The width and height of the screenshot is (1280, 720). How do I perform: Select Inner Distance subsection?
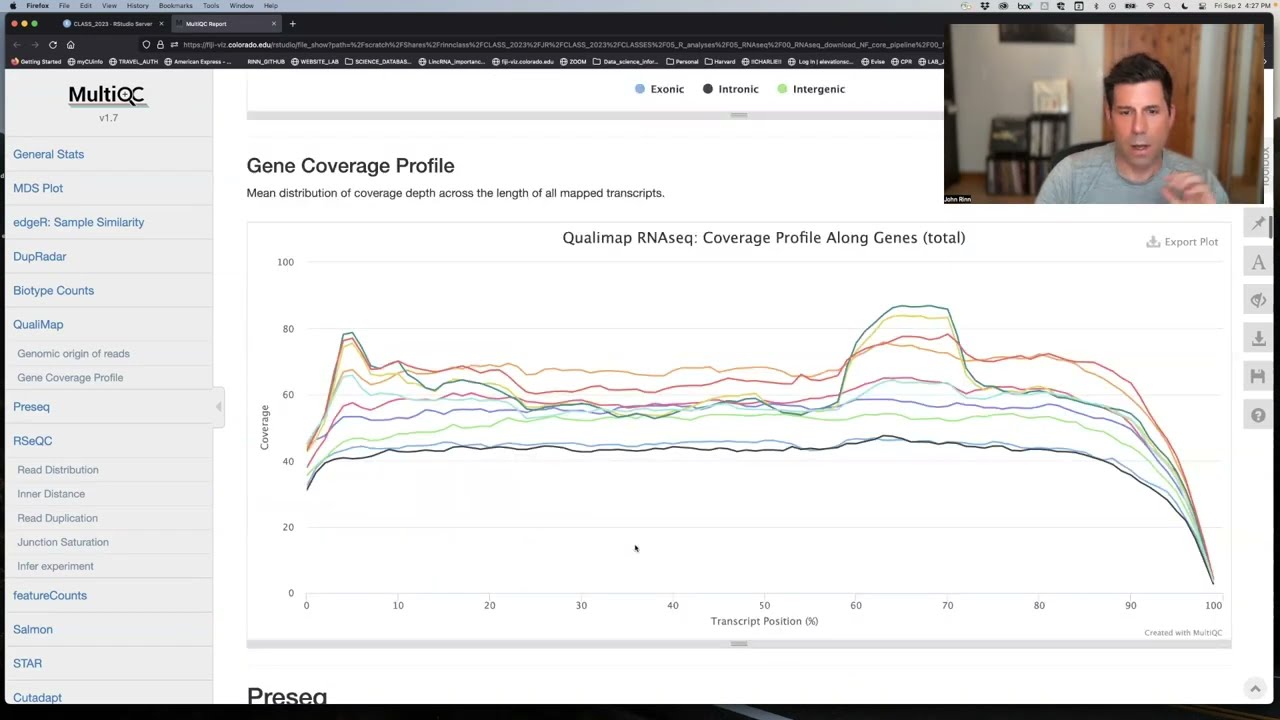pyautogui.click(x=51, y=493)
